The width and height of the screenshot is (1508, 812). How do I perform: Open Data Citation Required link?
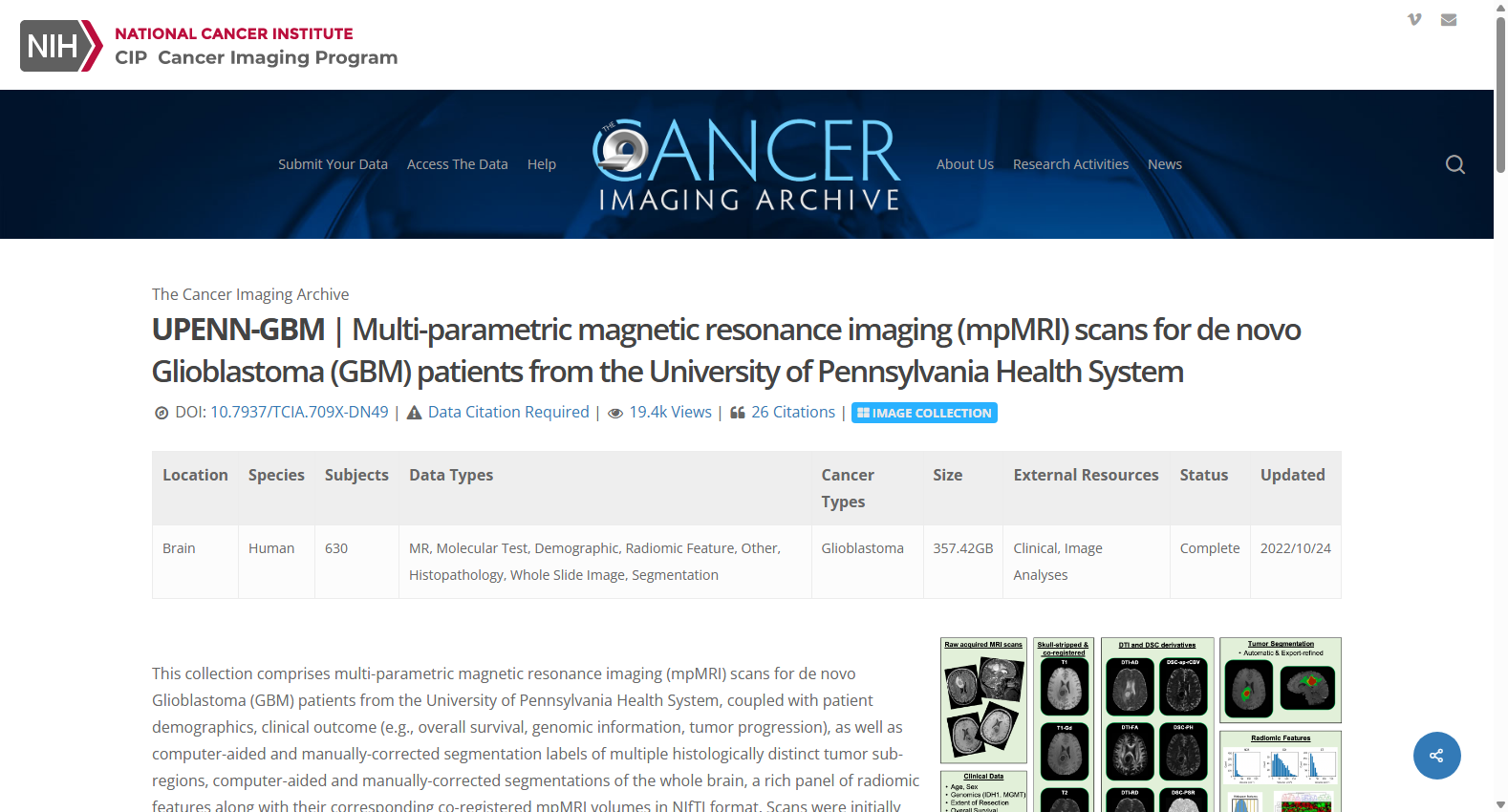[x=508, y=412]
